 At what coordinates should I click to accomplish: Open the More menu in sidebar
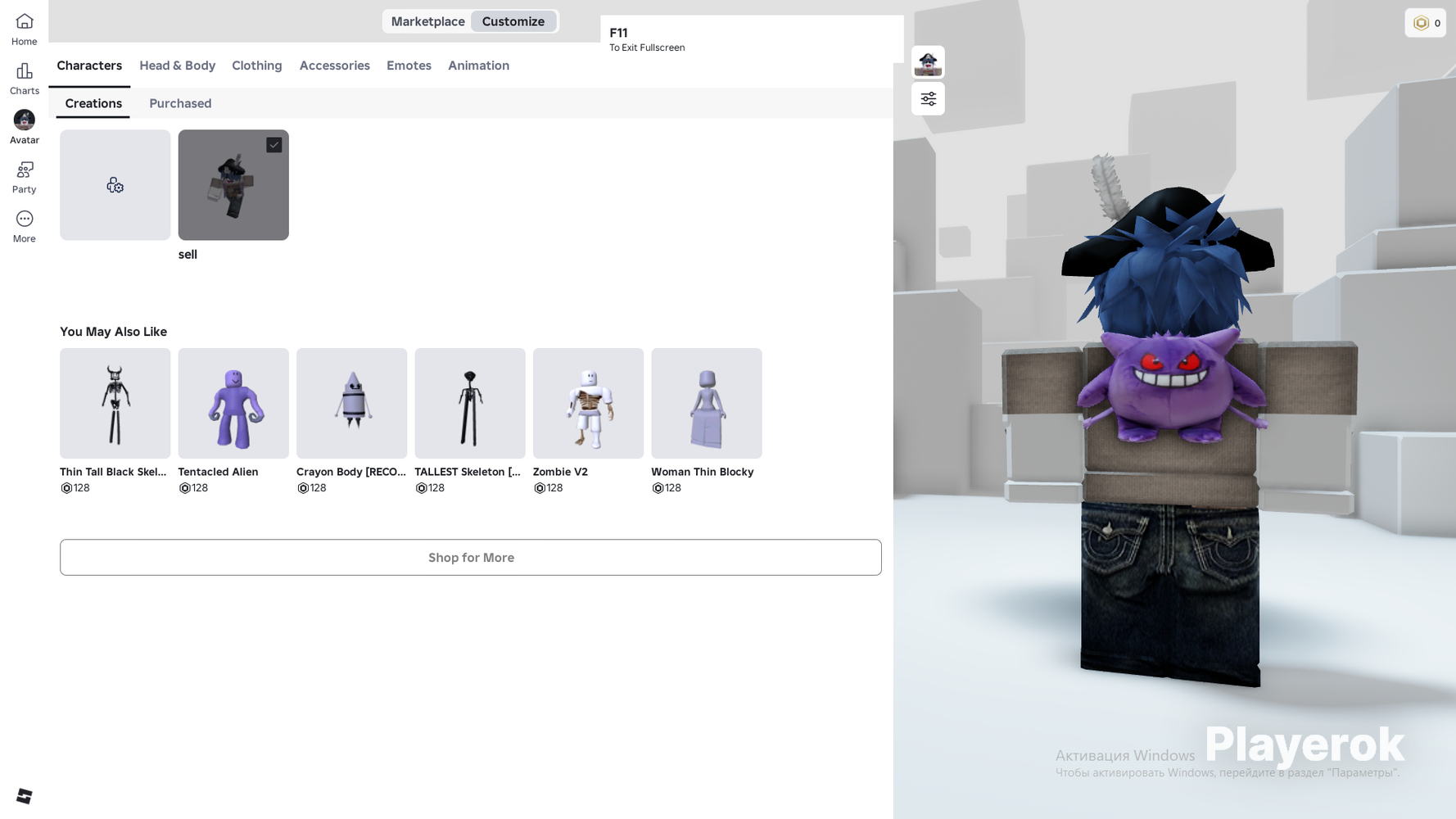(x=25, y=226)
